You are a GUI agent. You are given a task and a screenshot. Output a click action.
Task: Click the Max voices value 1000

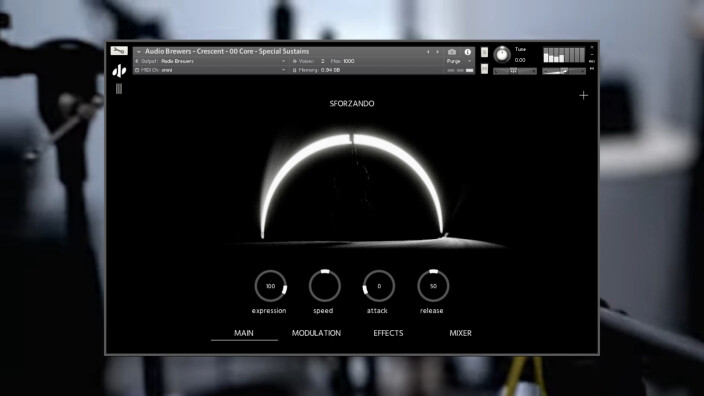click(349, 61)
